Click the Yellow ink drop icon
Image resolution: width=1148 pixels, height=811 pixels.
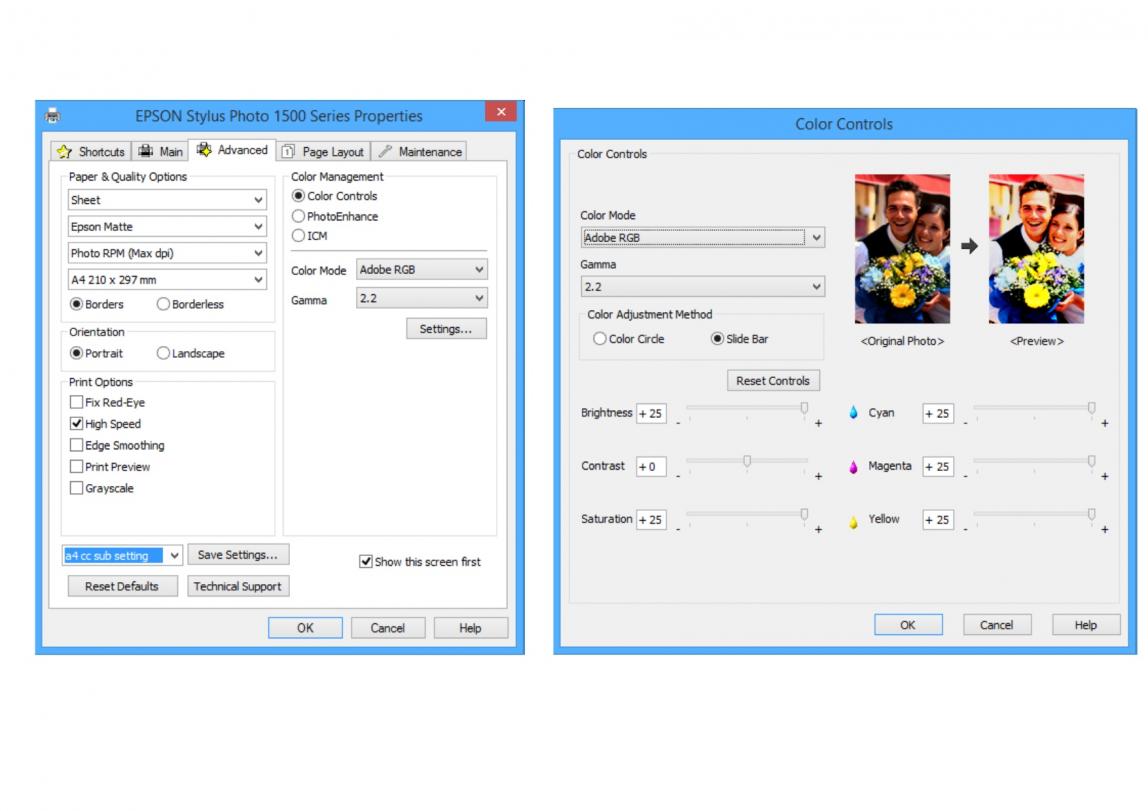coord(853,521)
